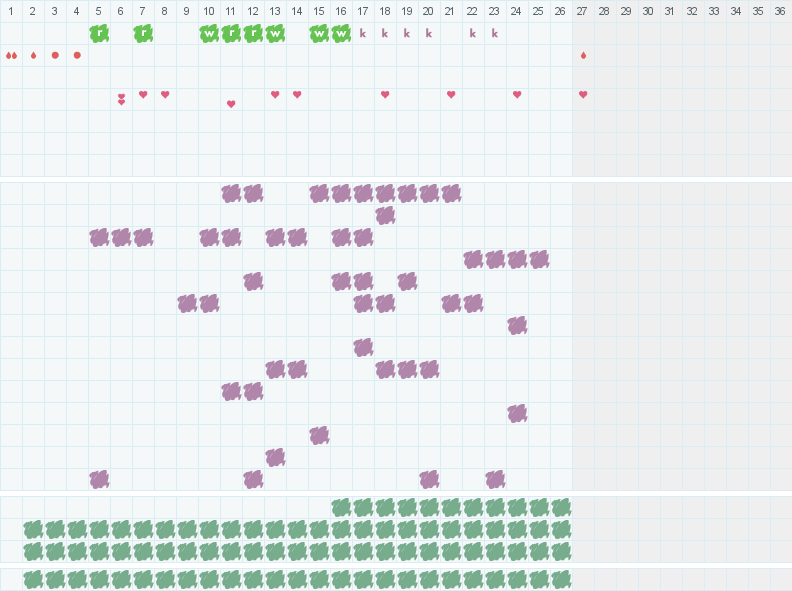Click the blood drop on day 27
This screenshot has width=792, height=591.
tap(583, 56)
